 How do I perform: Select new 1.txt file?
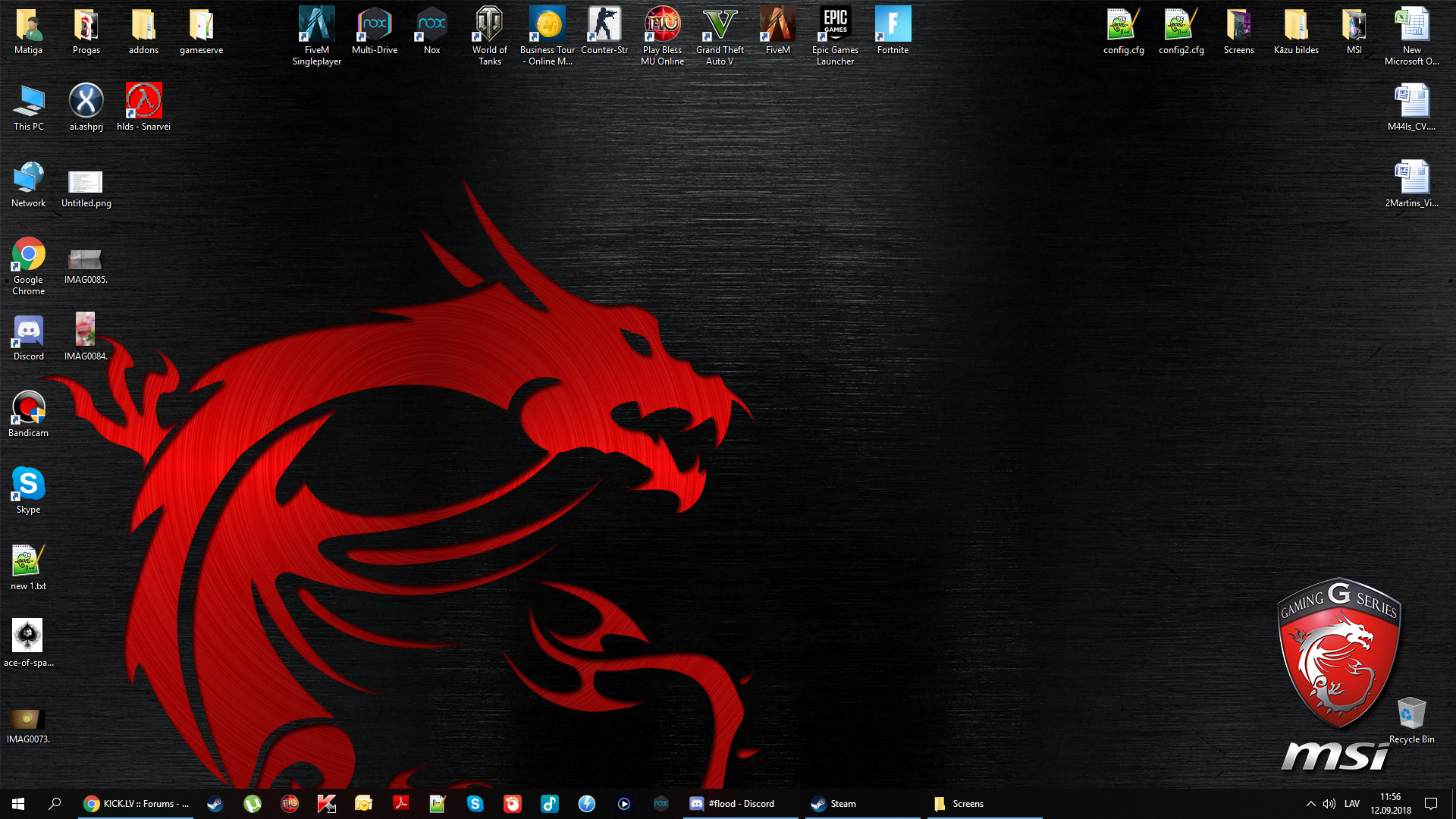(x=28, y=567)
